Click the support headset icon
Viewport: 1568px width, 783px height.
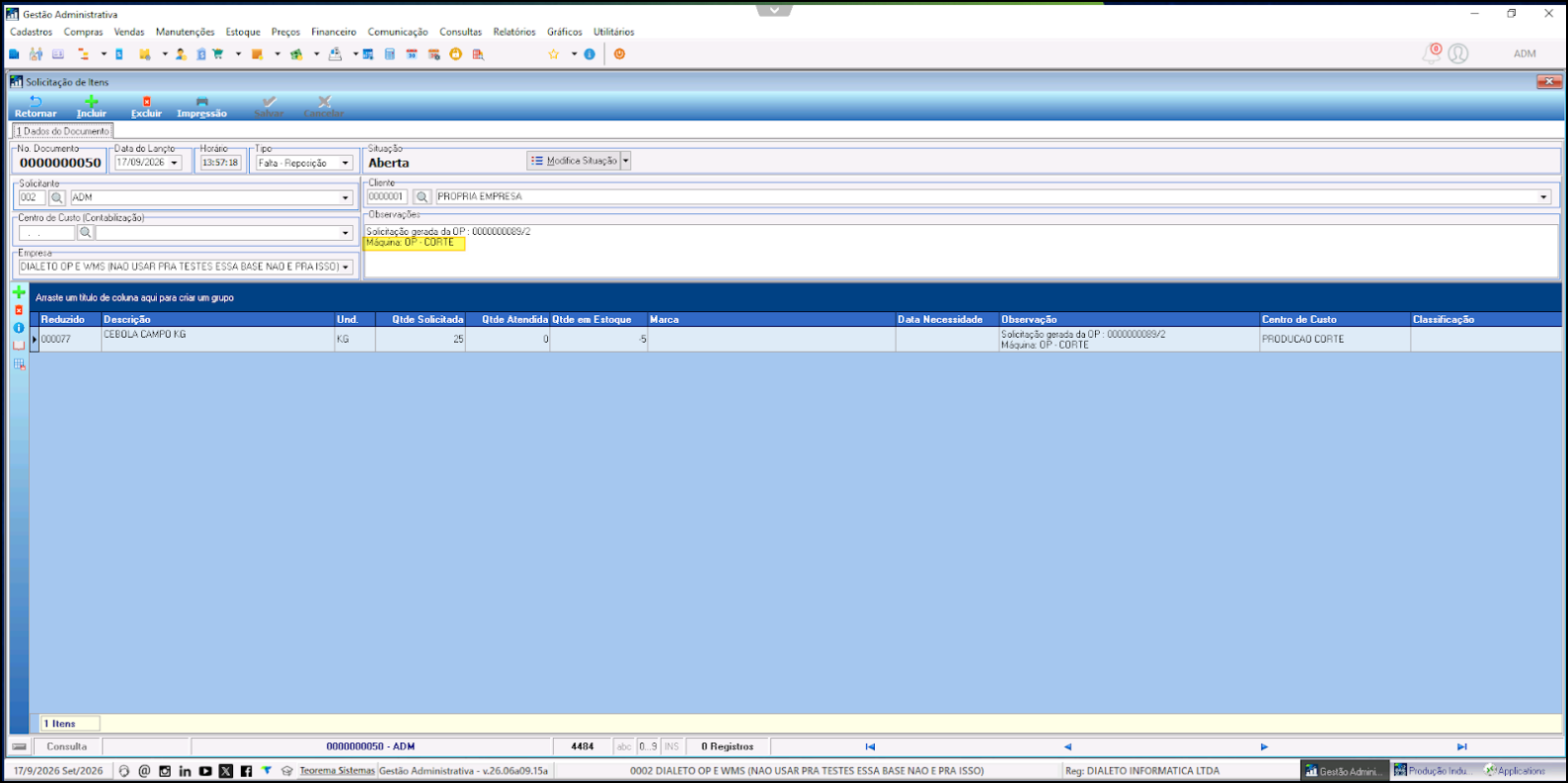(123, 771)
